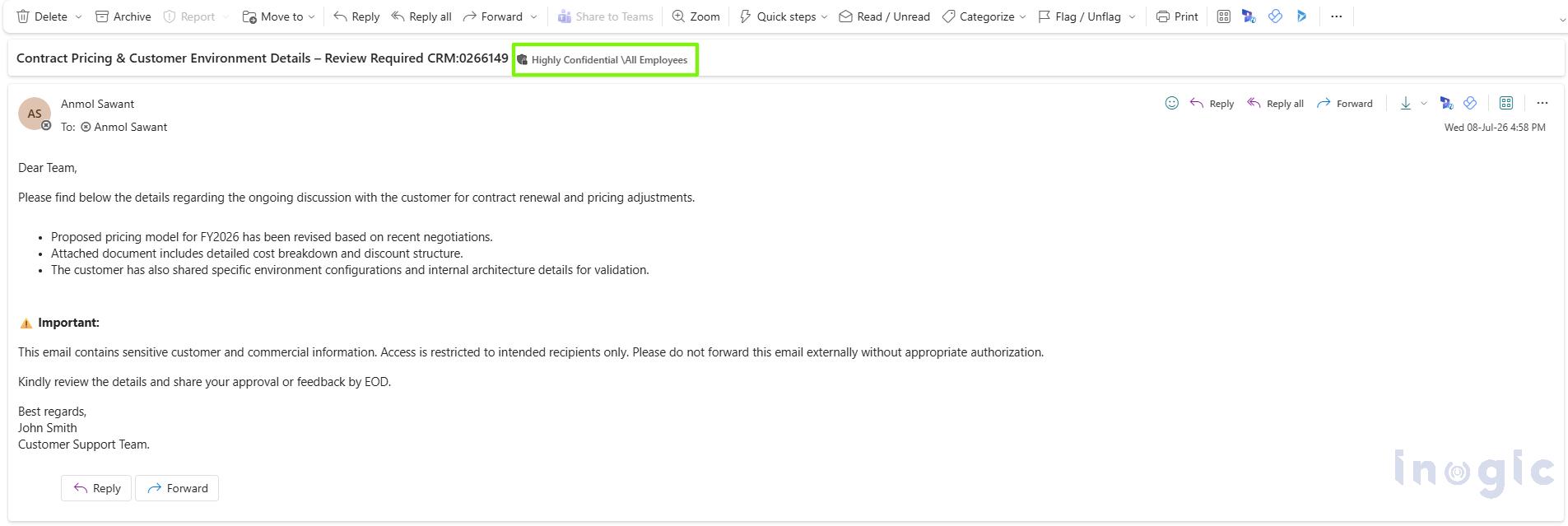This screenshot has height=526, width=1568.
Task: Click Reply all in the message header
Action: (1275, 103)
